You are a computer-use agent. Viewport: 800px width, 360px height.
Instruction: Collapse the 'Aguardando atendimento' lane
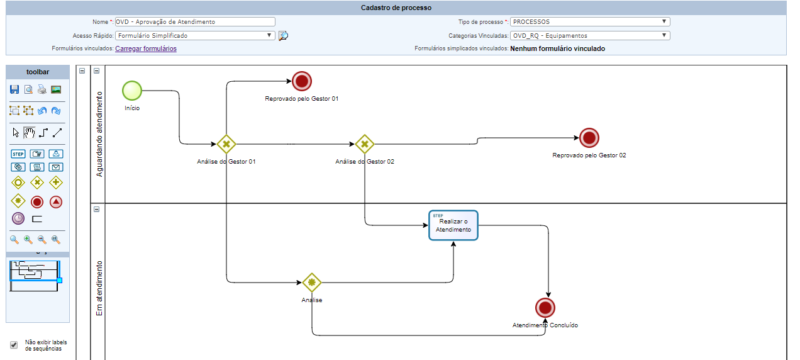point(97,71)
